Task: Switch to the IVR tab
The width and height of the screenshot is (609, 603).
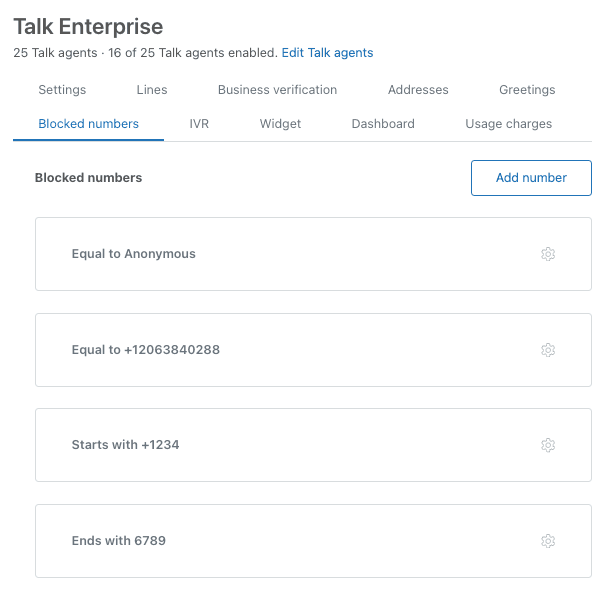Action: 199,124
